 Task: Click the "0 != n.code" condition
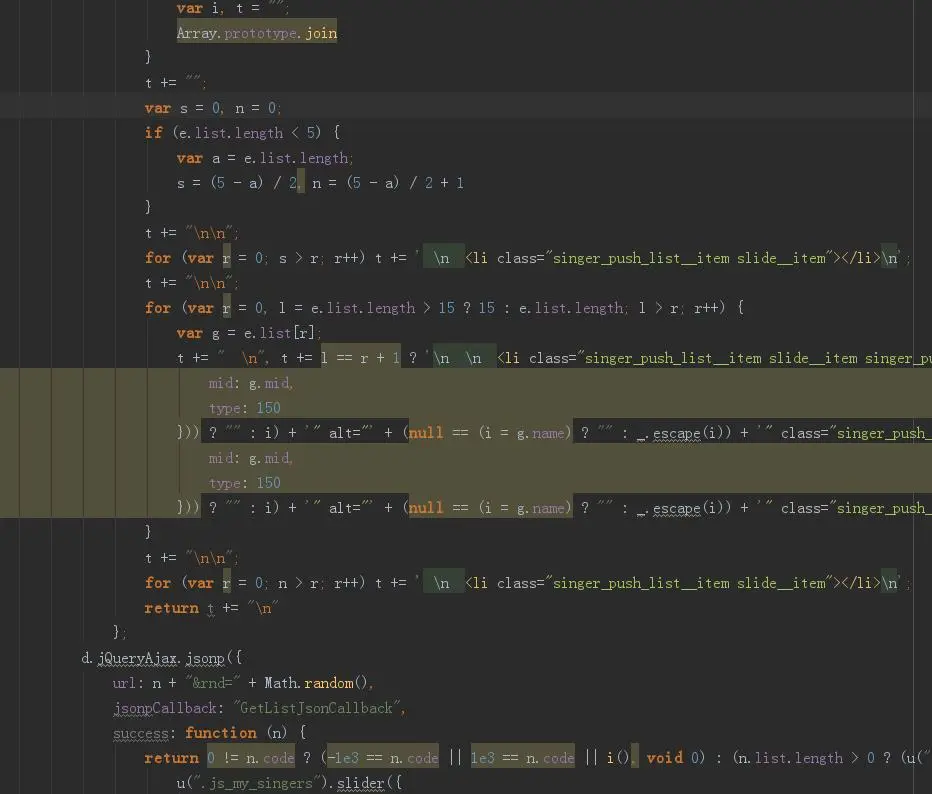tap(250, 758)
